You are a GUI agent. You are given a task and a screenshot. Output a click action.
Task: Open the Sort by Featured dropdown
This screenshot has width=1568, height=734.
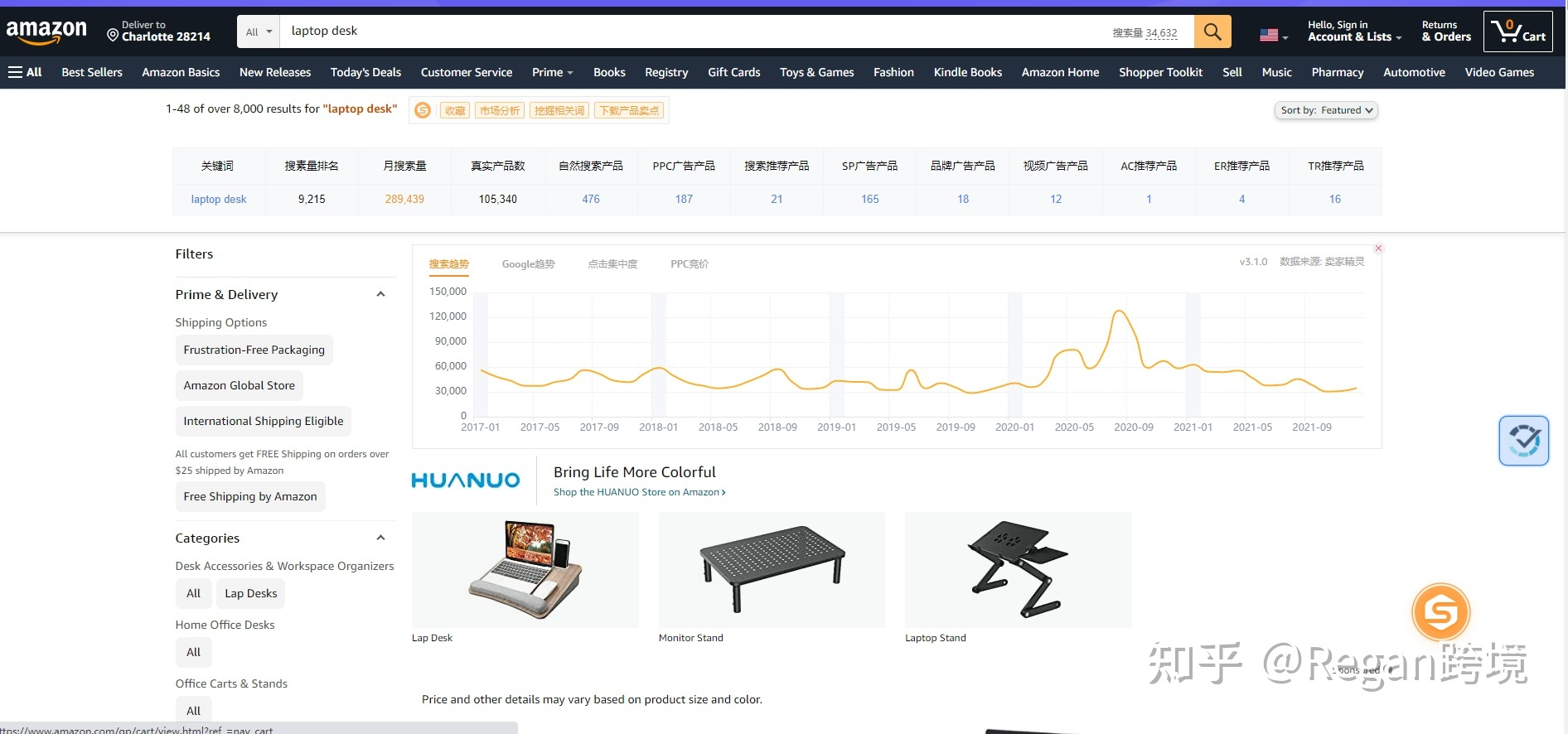pyautogui.click(x=1325, y=110)
